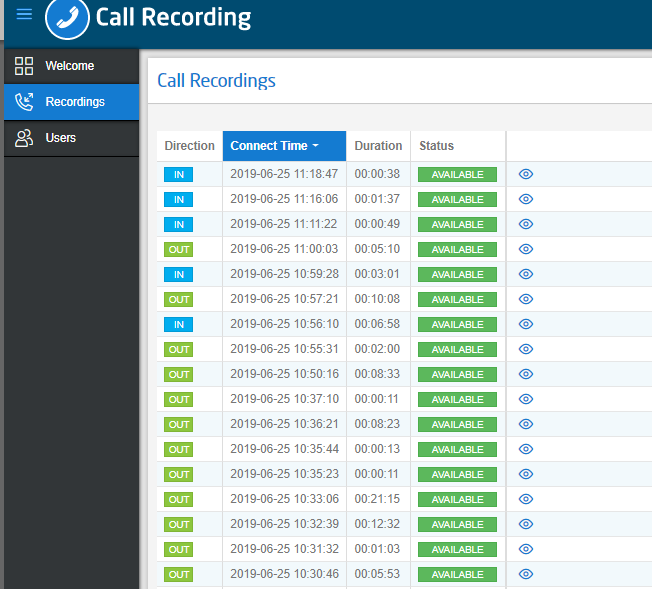Click the Direction column header
This screenshot has height=589, width=652.
(190, 146)
